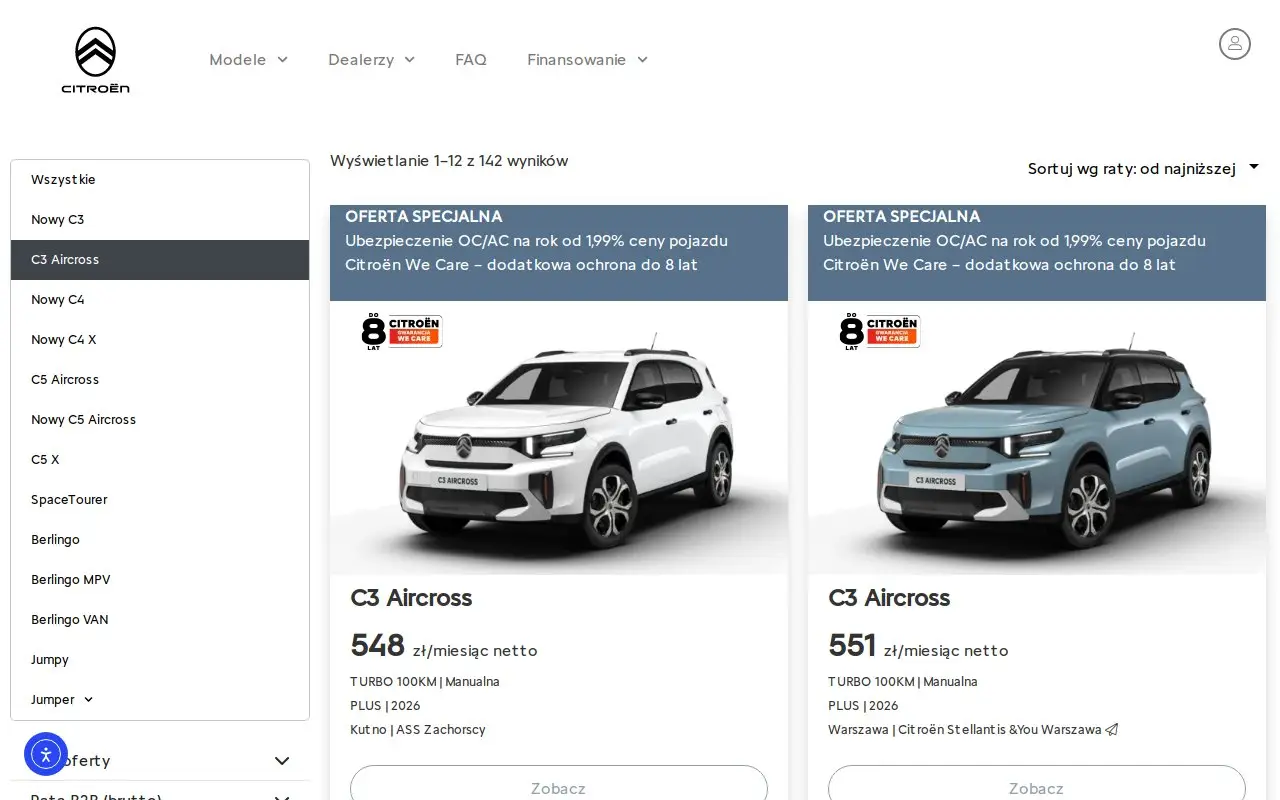
Task: Open the sort by installment dropdown
Action: point(1143,168)
